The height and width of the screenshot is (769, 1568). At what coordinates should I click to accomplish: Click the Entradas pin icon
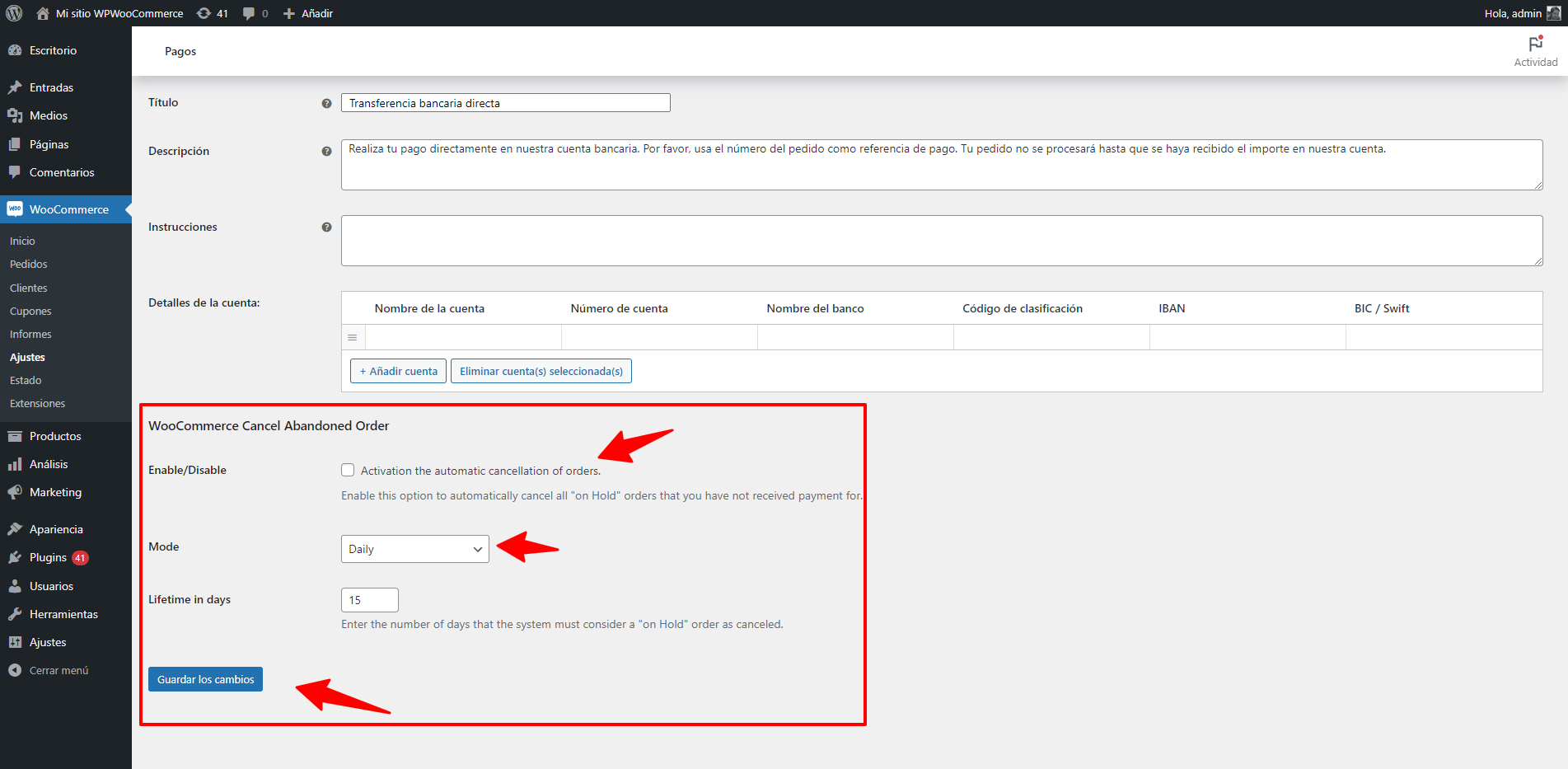pos(15,87)
